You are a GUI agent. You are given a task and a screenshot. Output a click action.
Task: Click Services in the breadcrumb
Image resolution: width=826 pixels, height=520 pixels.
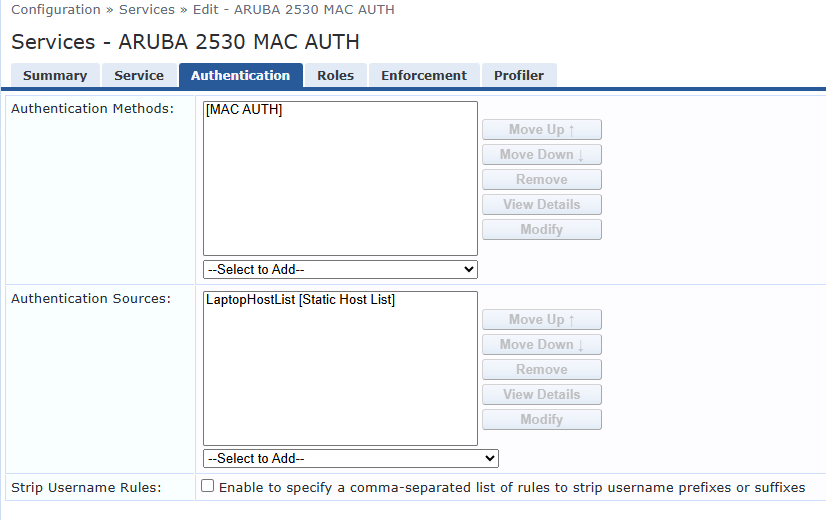click(x=146, y=9)
